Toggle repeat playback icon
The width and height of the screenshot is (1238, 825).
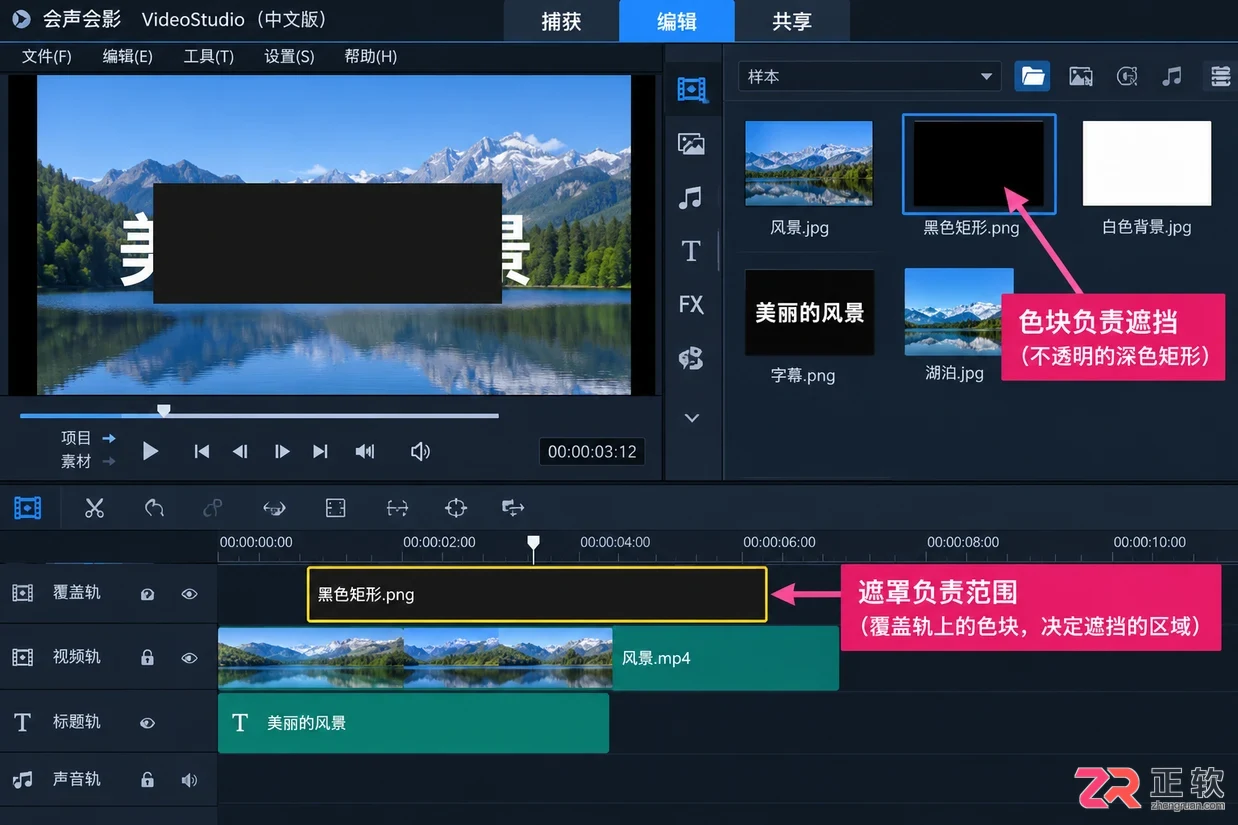[365, 452]
